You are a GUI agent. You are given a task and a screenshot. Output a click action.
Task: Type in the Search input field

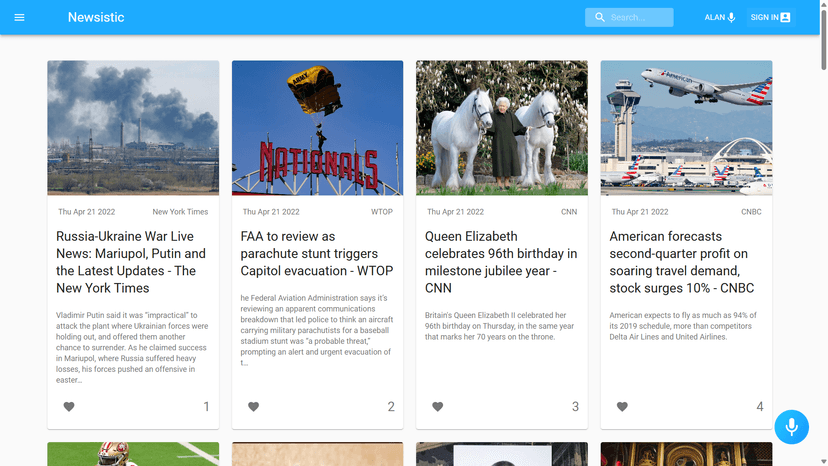[639, 17]
